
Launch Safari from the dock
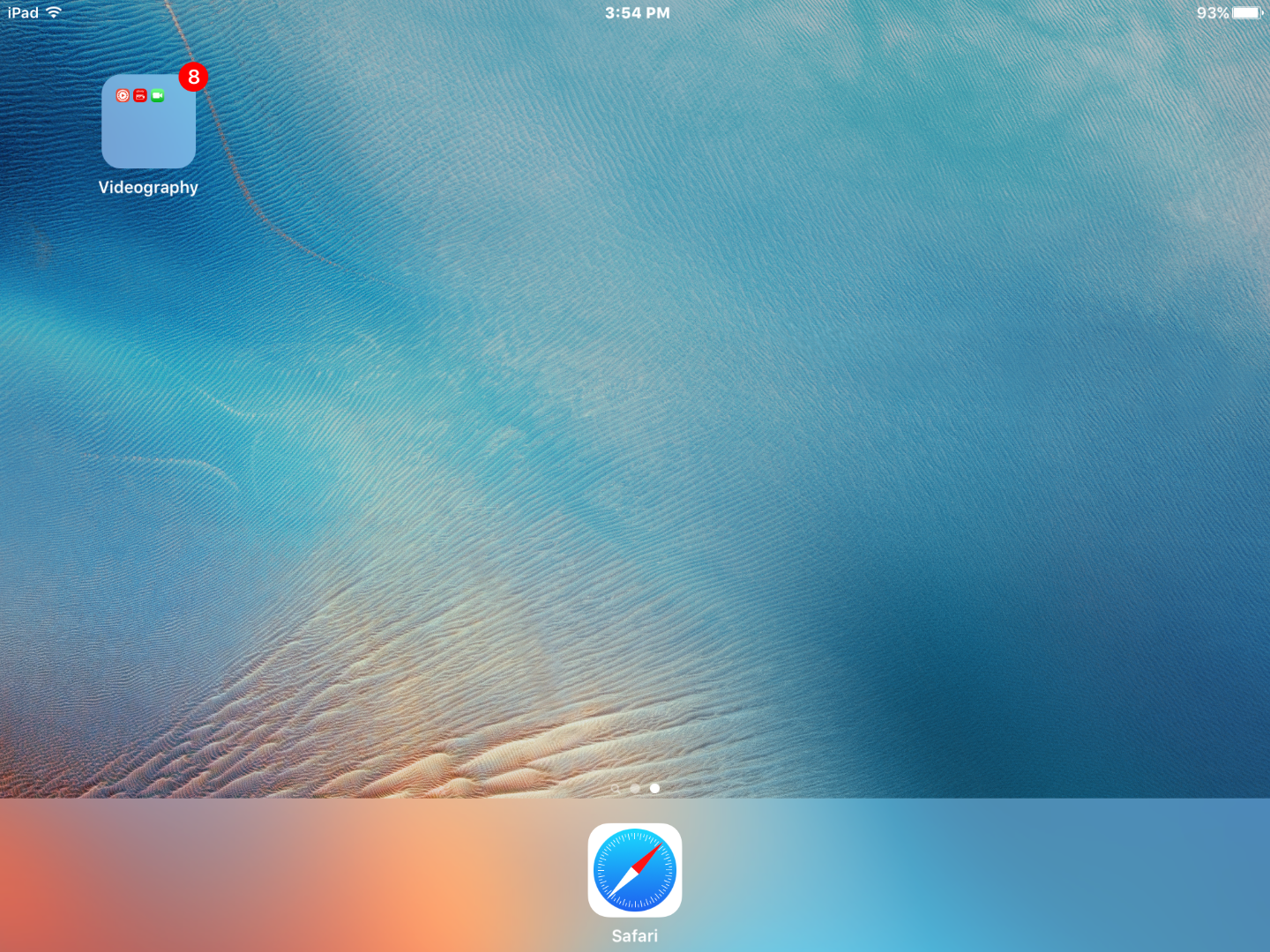pyautogui.click(x=635, y=870)
